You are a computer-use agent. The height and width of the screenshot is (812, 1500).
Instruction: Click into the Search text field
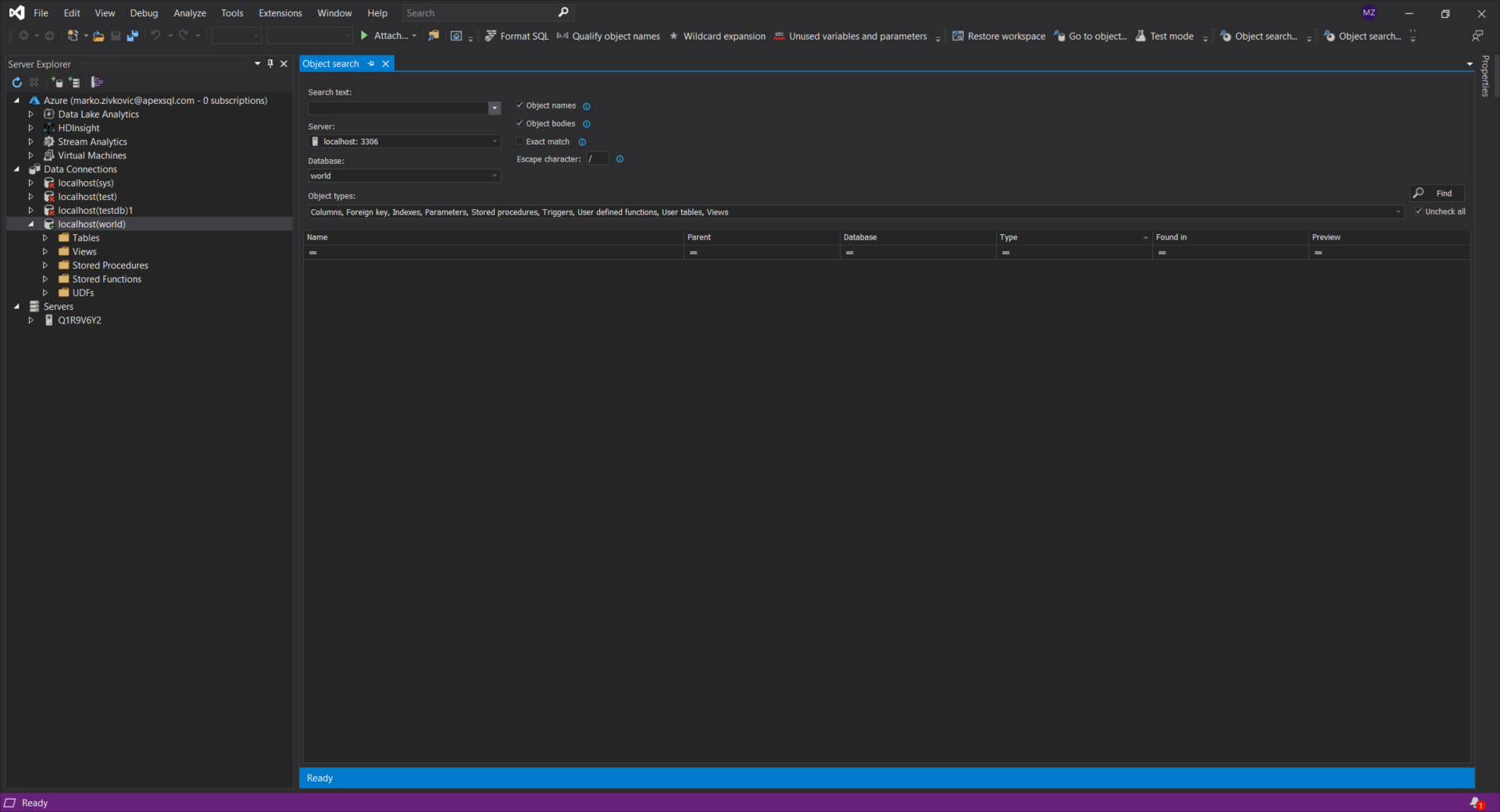398,108
